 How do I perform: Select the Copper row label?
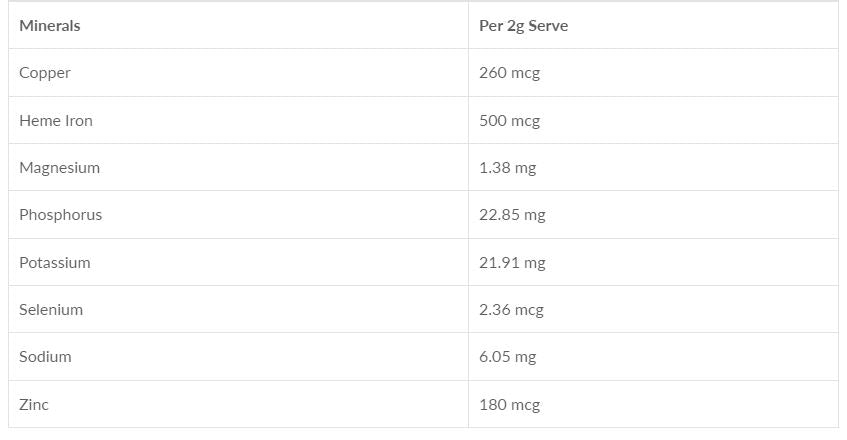[45, 73]
